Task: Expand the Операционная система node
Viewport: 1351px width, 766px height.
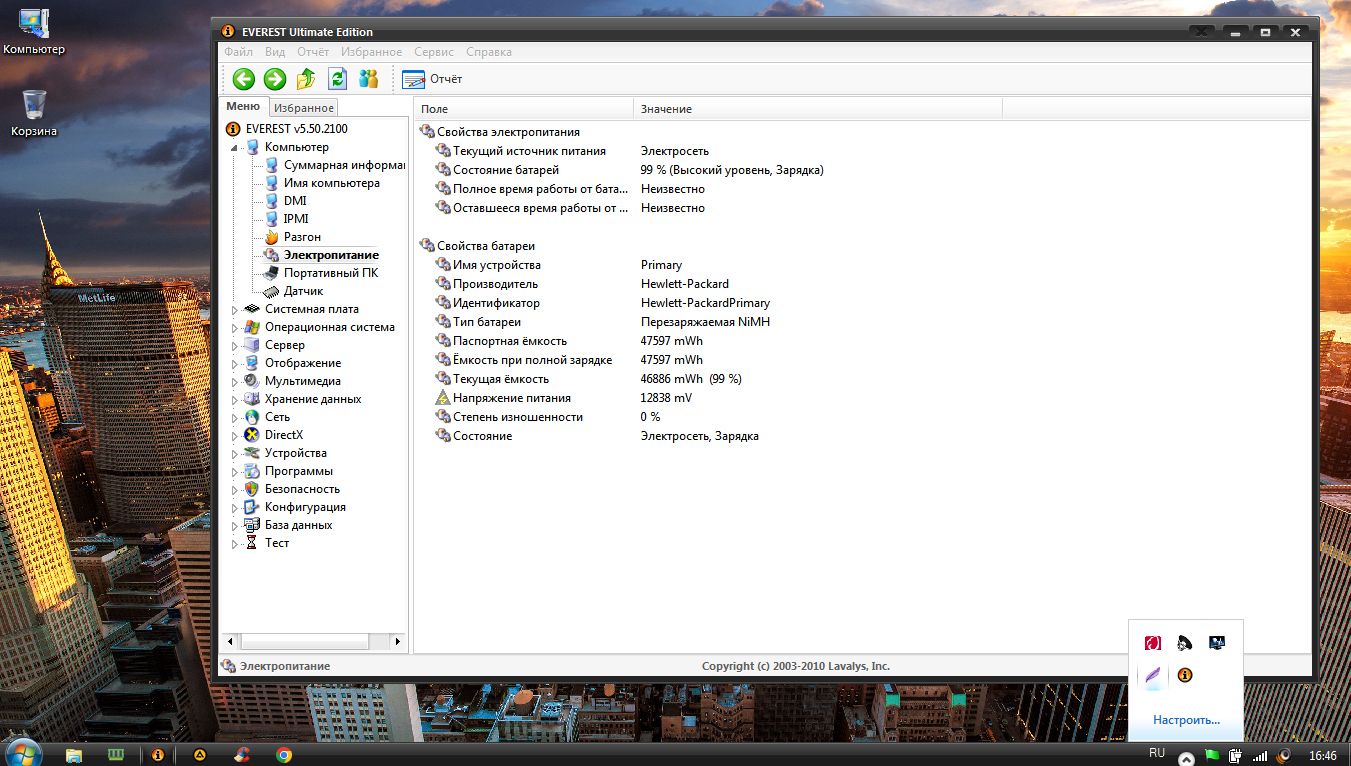Action: (x=236, y=328)
